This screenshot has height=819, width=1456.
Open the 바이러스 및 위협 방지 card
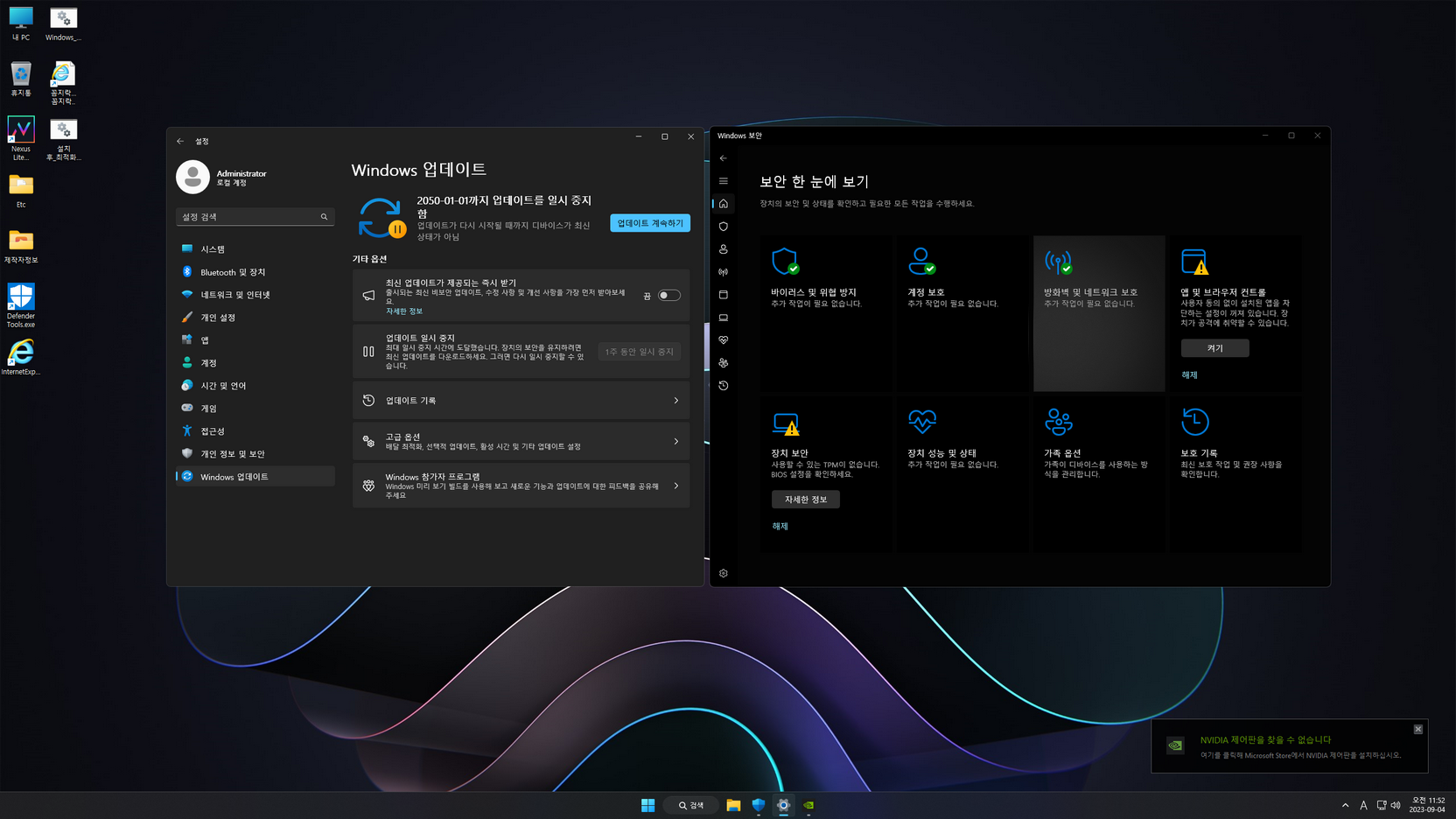pyautogui.click(x=827, y=313)
